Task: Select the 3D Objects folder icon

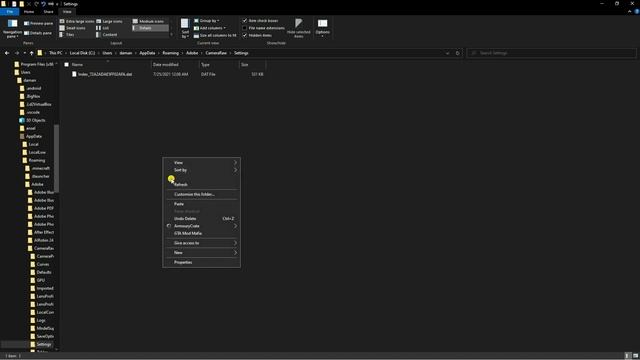Action: [x=22, y=120]
